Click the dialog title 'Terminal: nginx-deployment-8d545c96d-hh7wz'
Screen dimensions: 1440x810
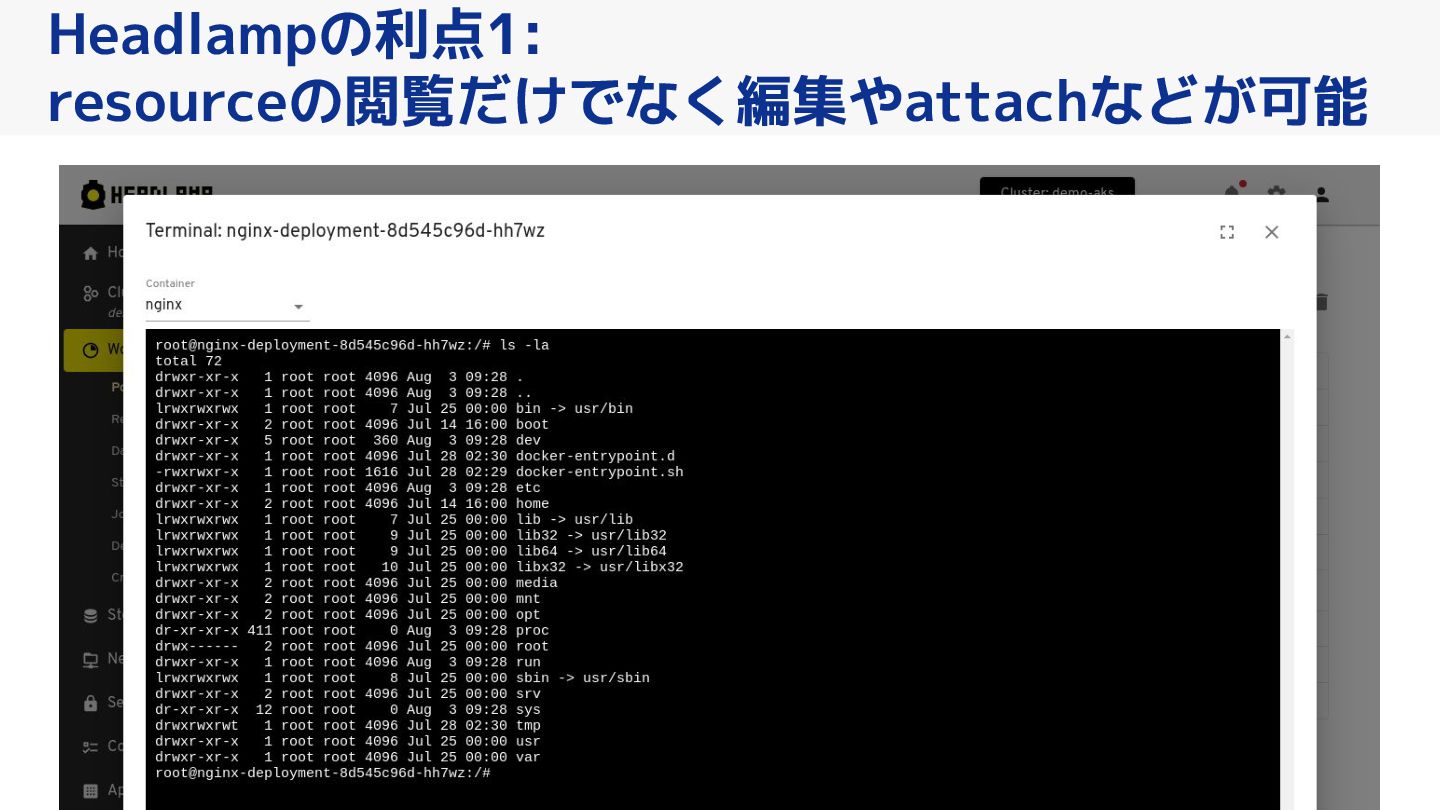345,231
